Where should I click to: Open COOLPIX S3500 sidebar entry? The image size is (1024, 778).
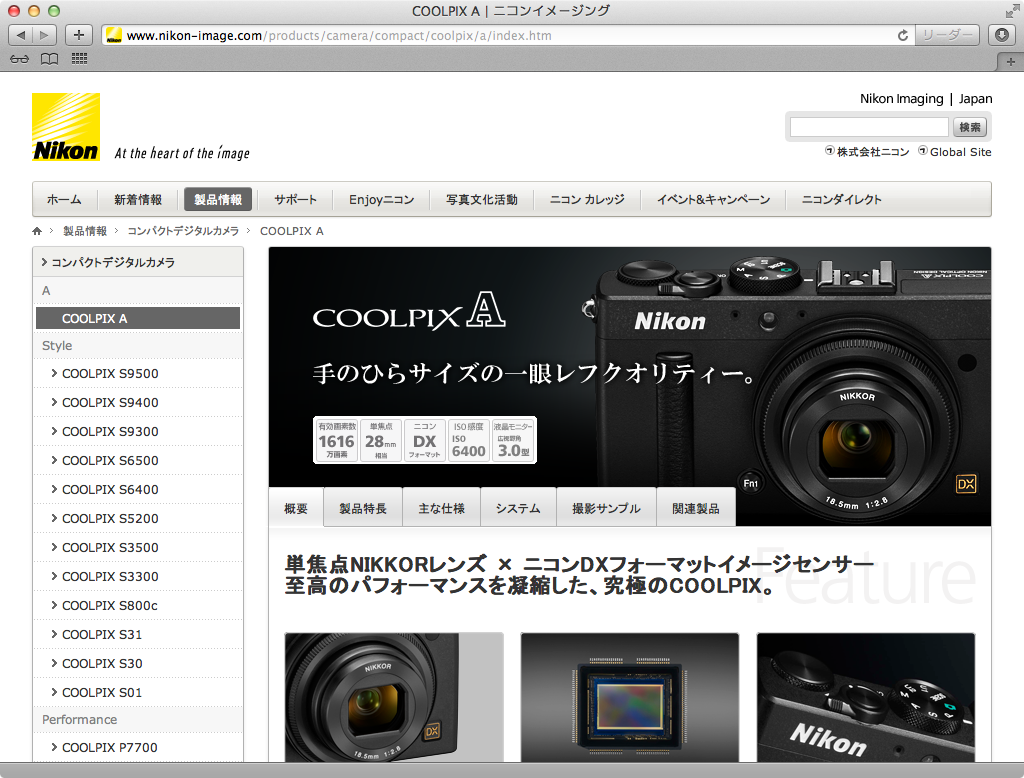138,547
